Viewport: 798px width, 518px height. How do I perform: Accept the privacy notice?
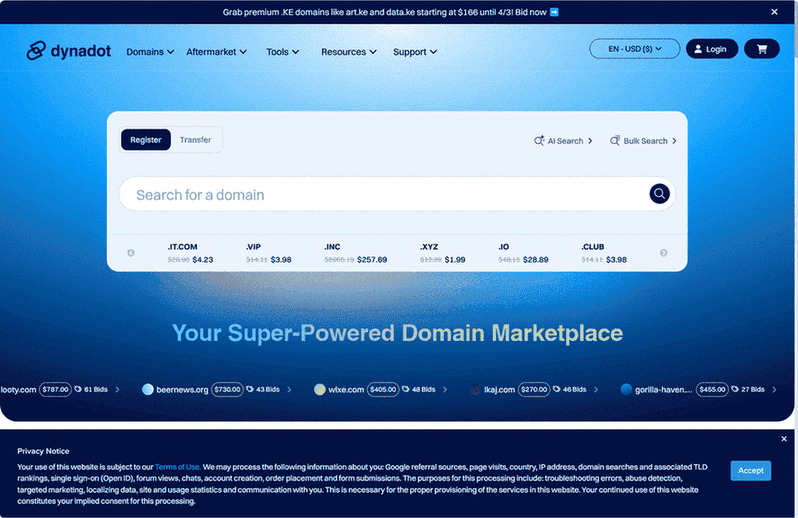pos(750,470)
